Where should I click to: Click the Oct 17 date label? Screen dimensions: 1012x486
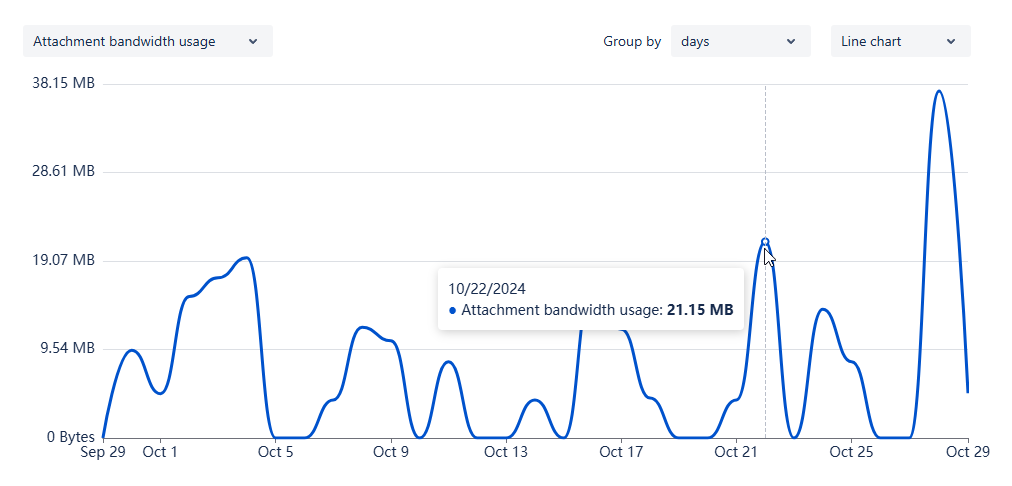(621, 452)
